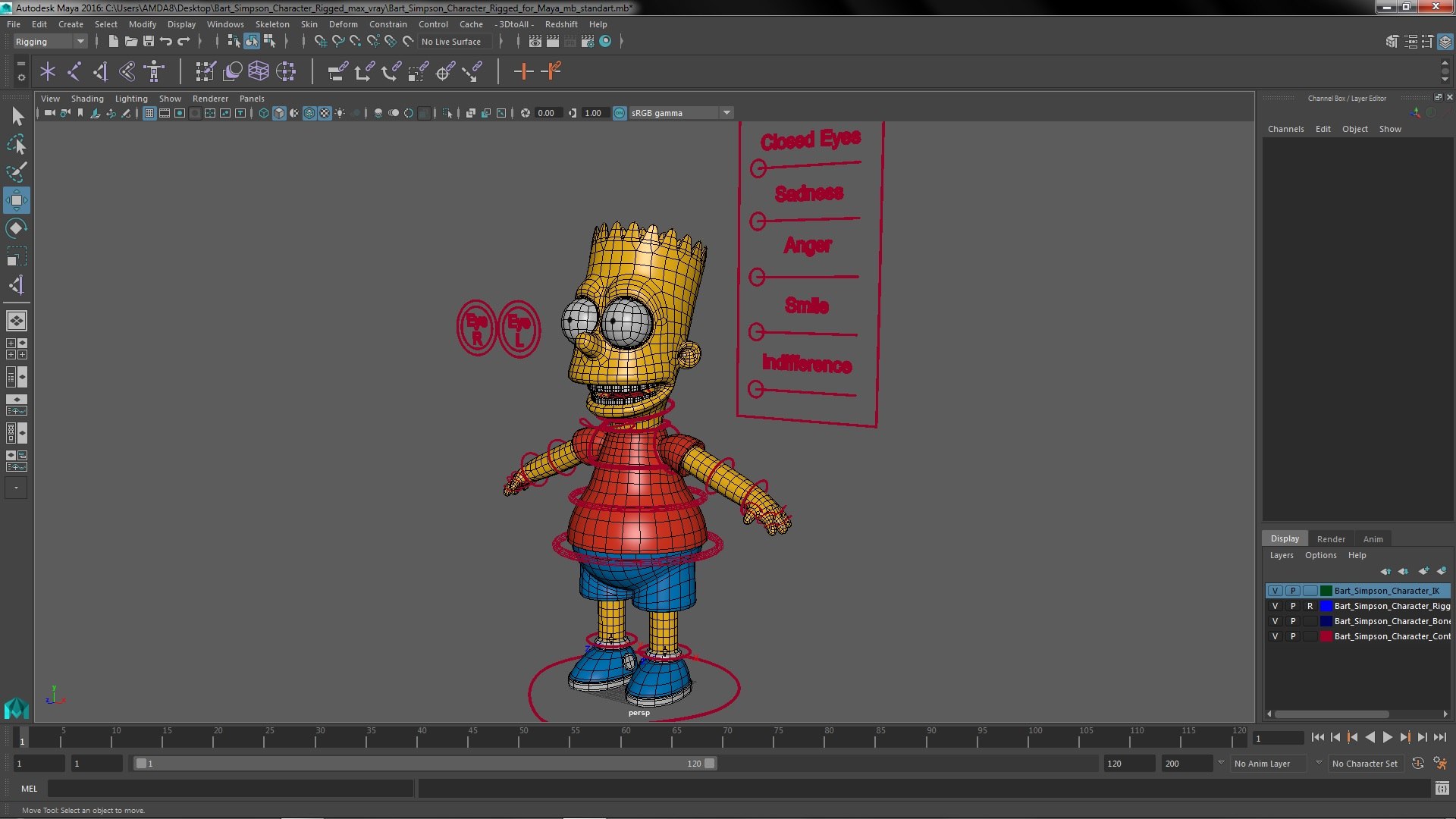Open the Render Settings clapperboard icon
This screenshot has width=1456, height=819.
point(588,42)
